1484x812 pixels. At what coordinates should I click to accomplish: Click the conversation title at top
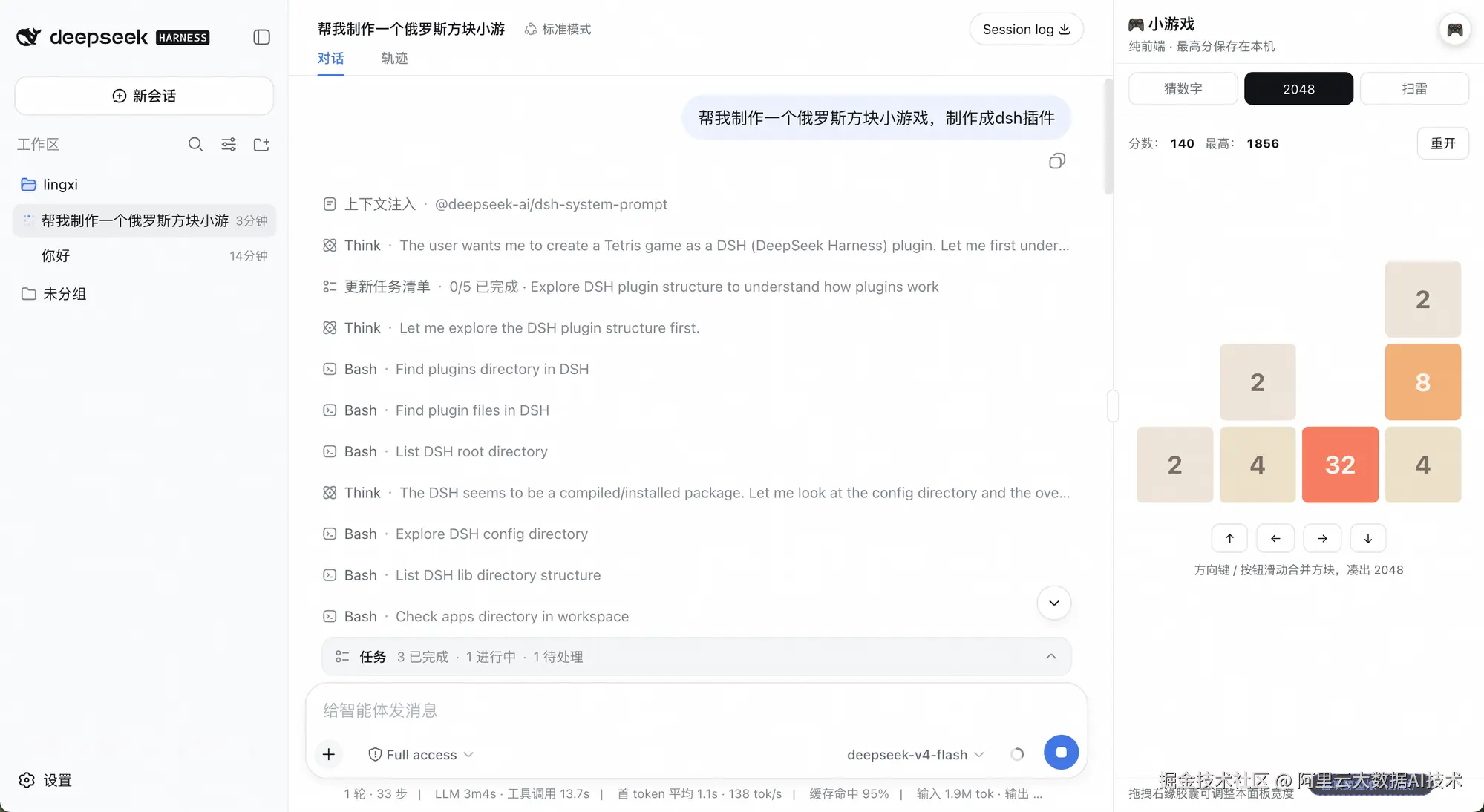pyautogui.click(x=411, y=29)
